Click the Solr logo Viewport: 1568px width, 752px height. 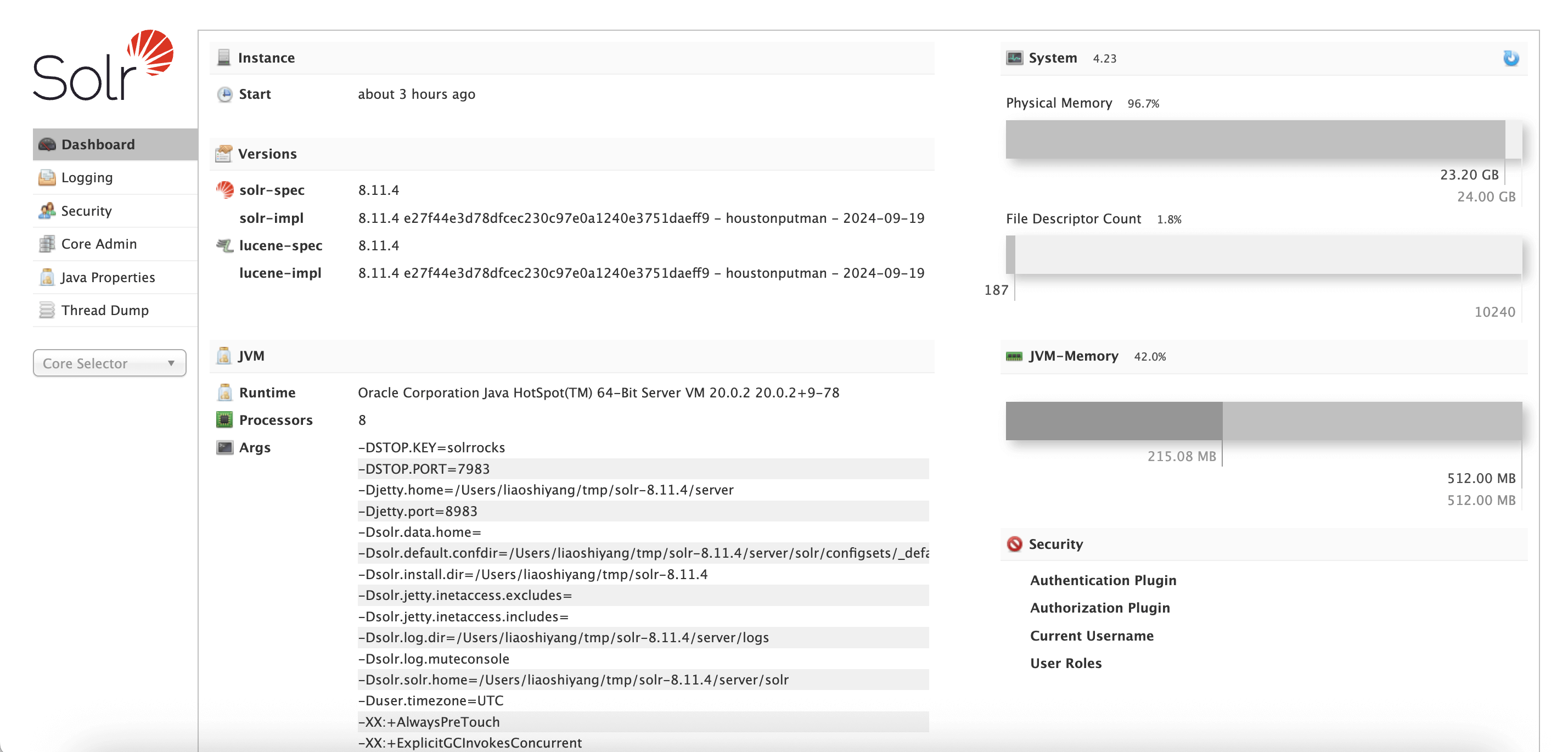pyautogui.click(x=103, y=66)
